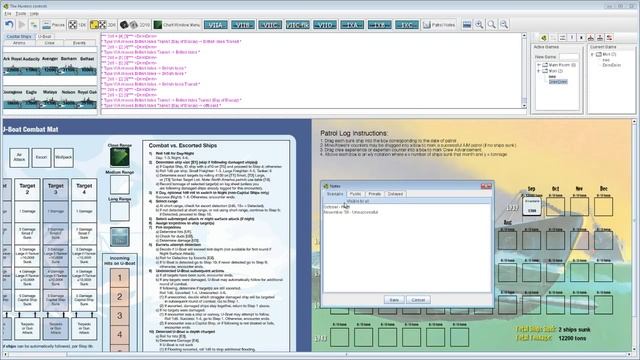Image resolution: width=640 pixels, height=360 pixels.
Task: Click incoming hit box number 3
Action: pyautogui.click(x=120, y=316)
